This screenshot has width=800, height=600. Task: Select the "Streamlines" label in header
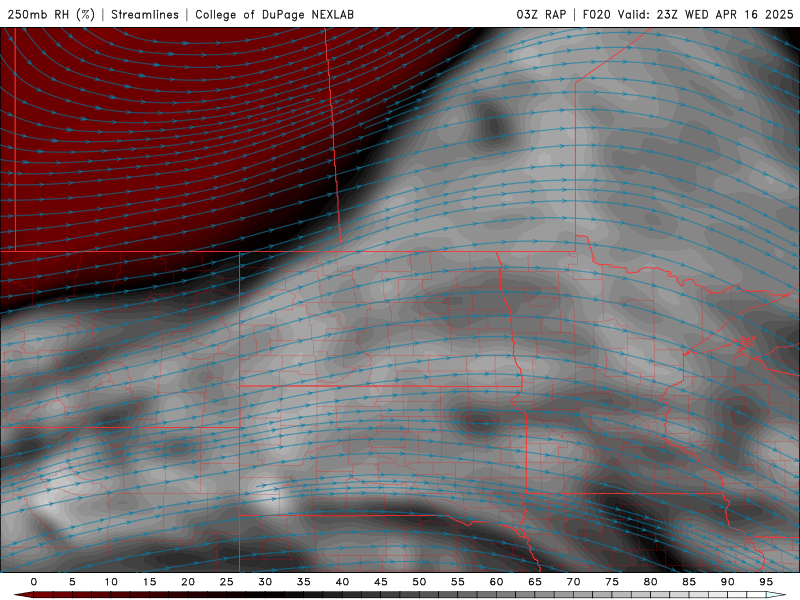145,14
